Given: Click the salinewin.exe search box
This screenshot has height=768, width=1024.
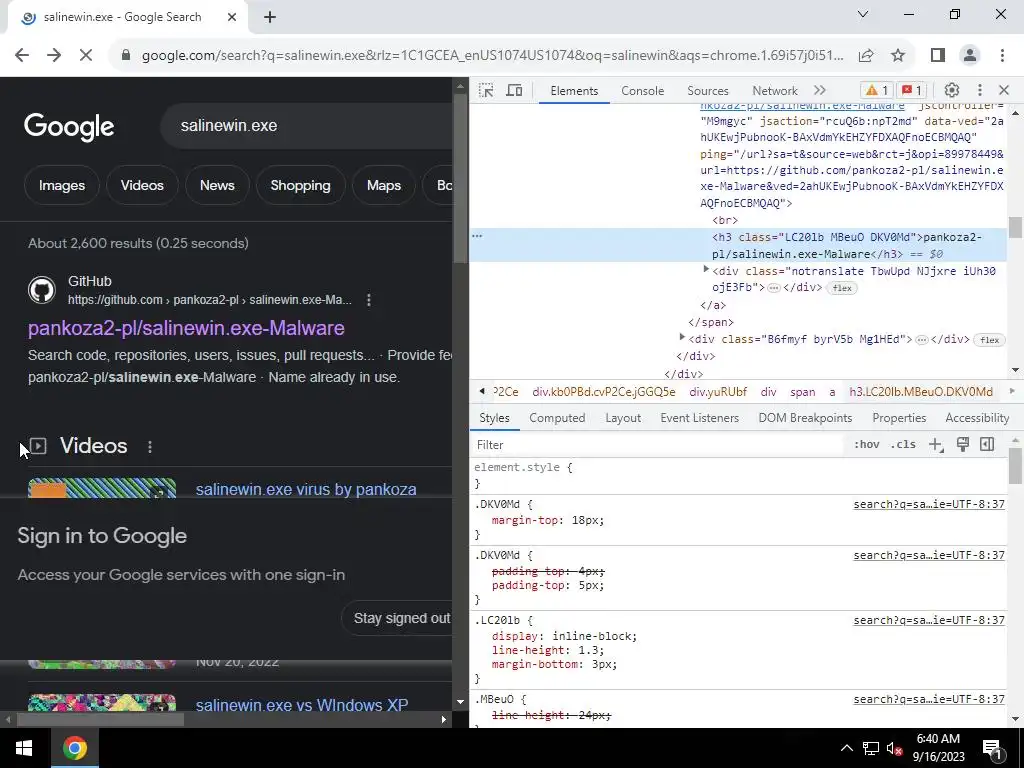Looking at the screenshot, I should pyautogui.click(x=306, y=125).
